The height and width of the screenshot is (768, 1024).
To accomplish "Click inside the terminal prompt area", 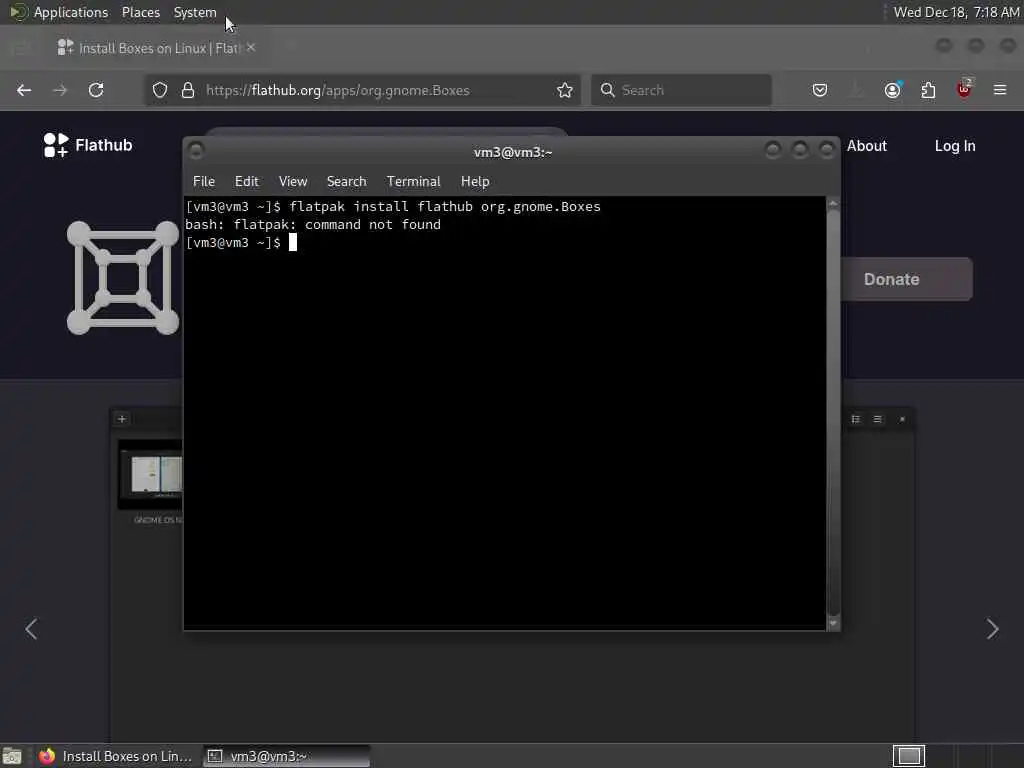I will 504,413.
